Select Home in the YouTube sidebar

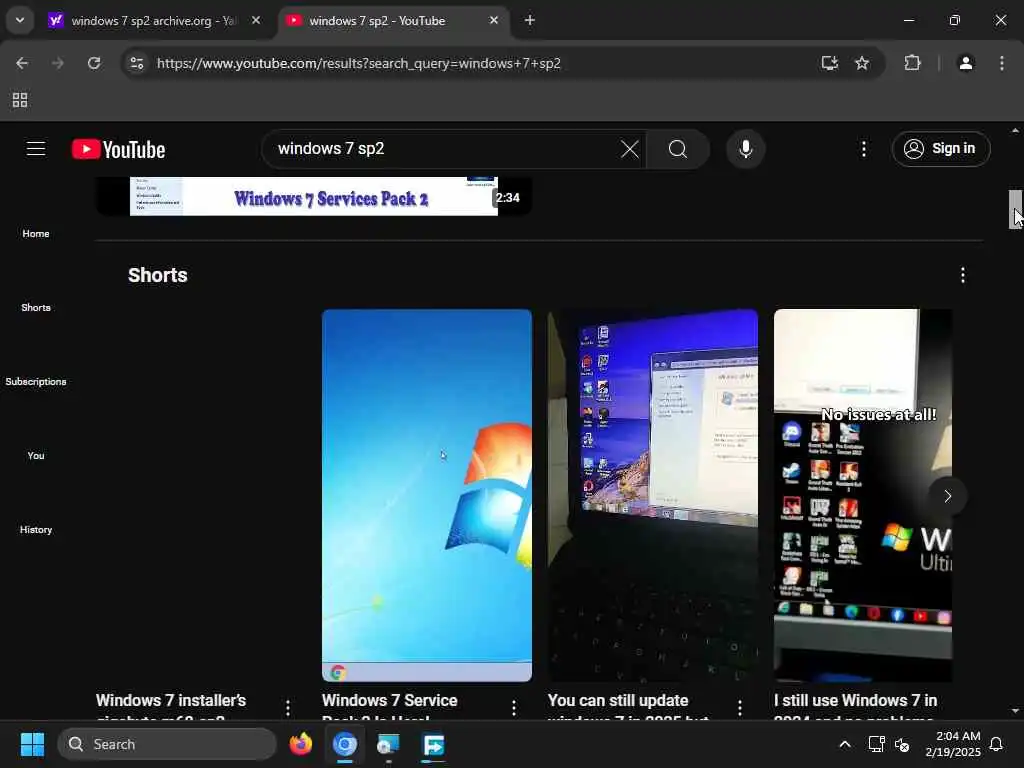[x=36, y=234]
